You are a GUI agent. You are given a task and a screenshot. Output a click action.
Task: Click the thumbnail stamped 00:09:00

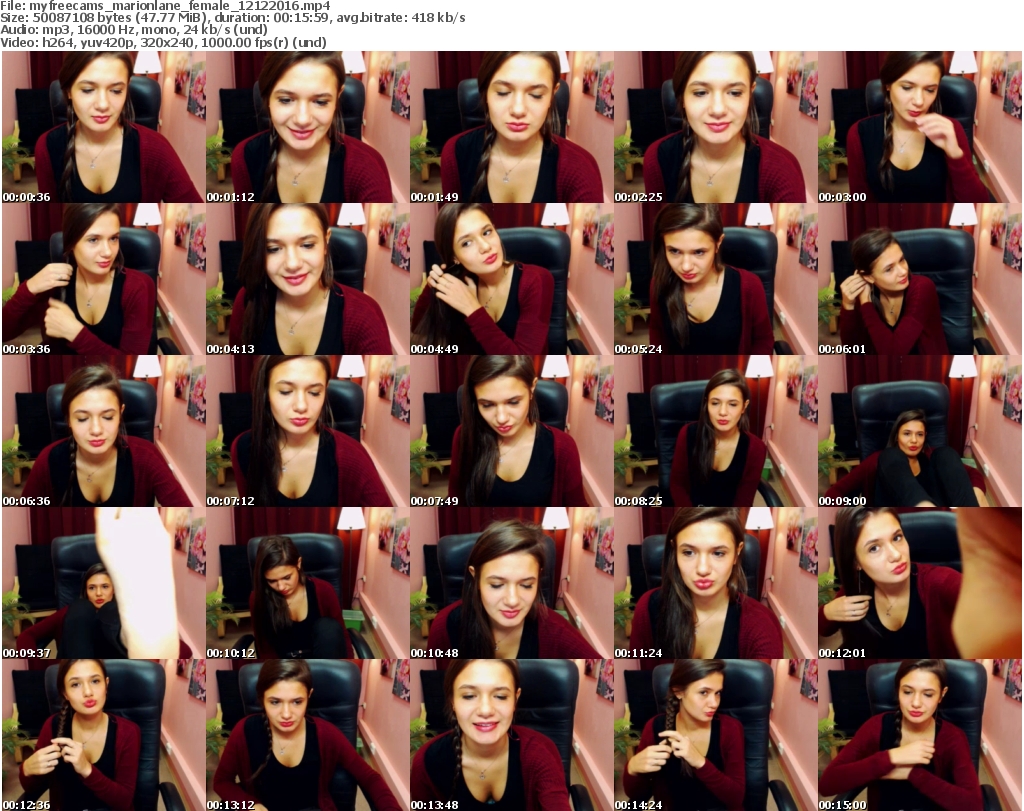pos(920,431)
